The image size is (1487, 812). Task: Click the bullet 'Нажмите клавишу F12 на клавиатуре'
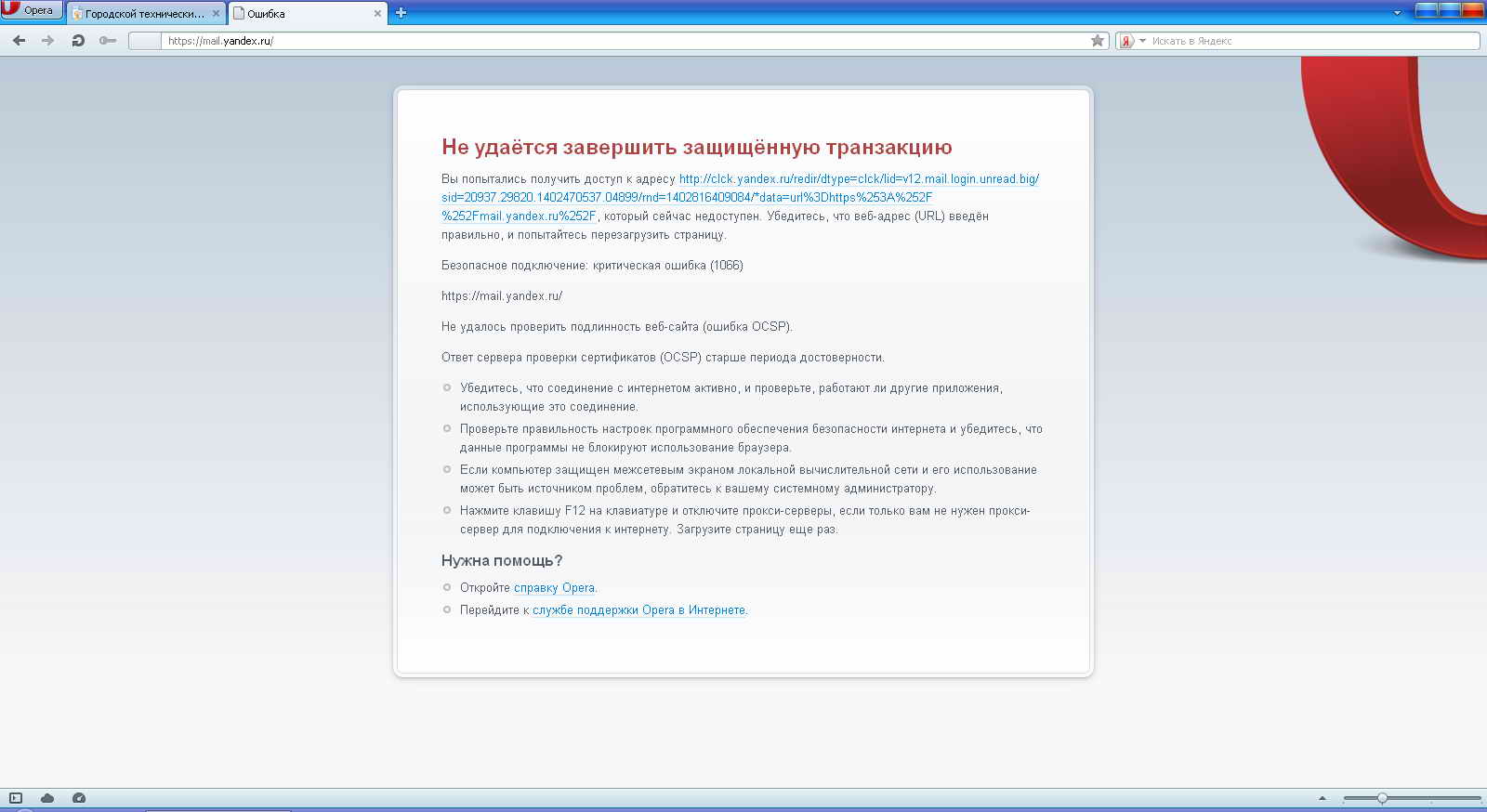pyautogui.click(x=744, y=520)
